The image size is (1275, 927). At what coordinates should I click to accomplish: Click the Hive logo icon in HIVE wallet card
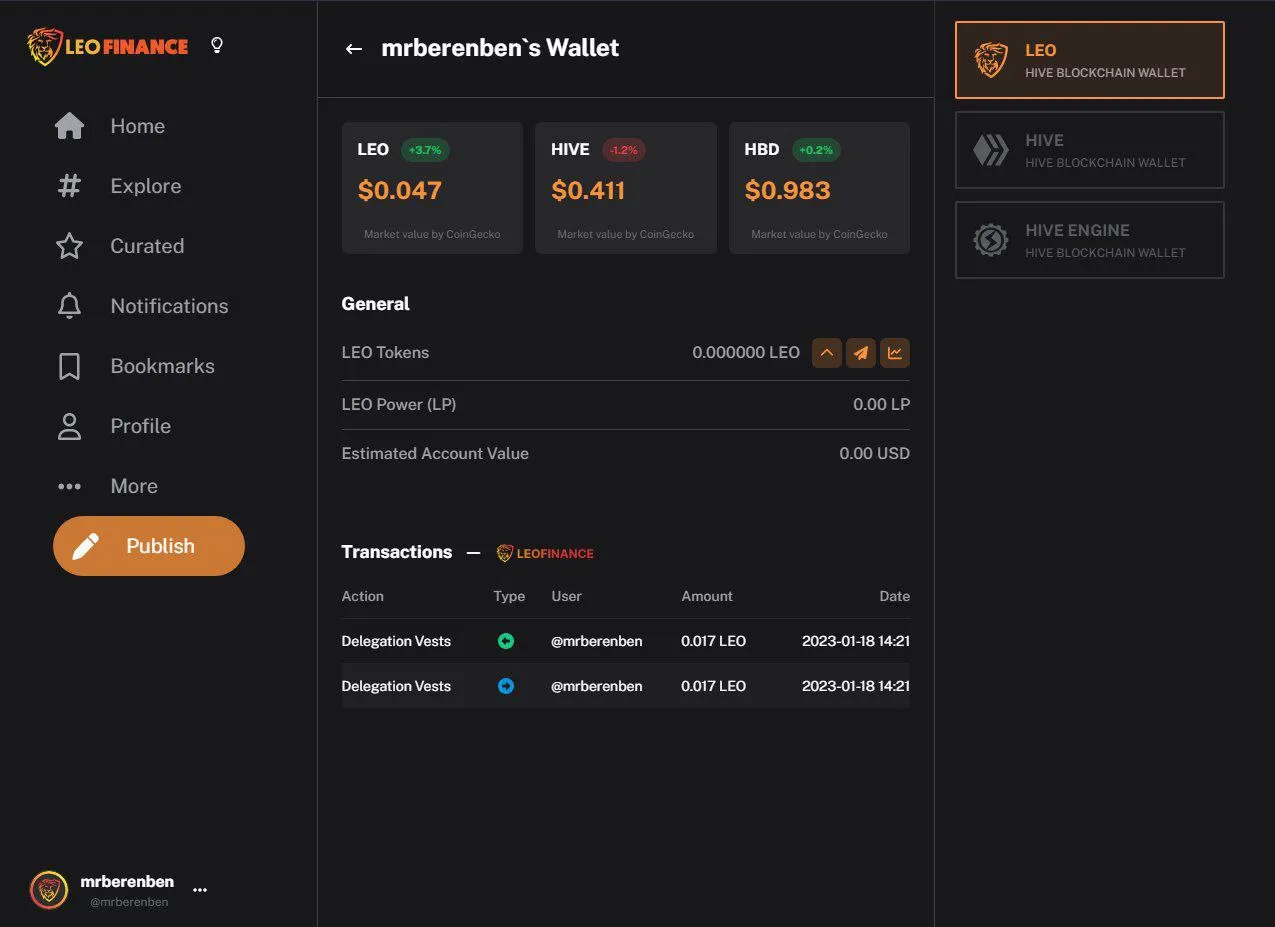point(991,150)
